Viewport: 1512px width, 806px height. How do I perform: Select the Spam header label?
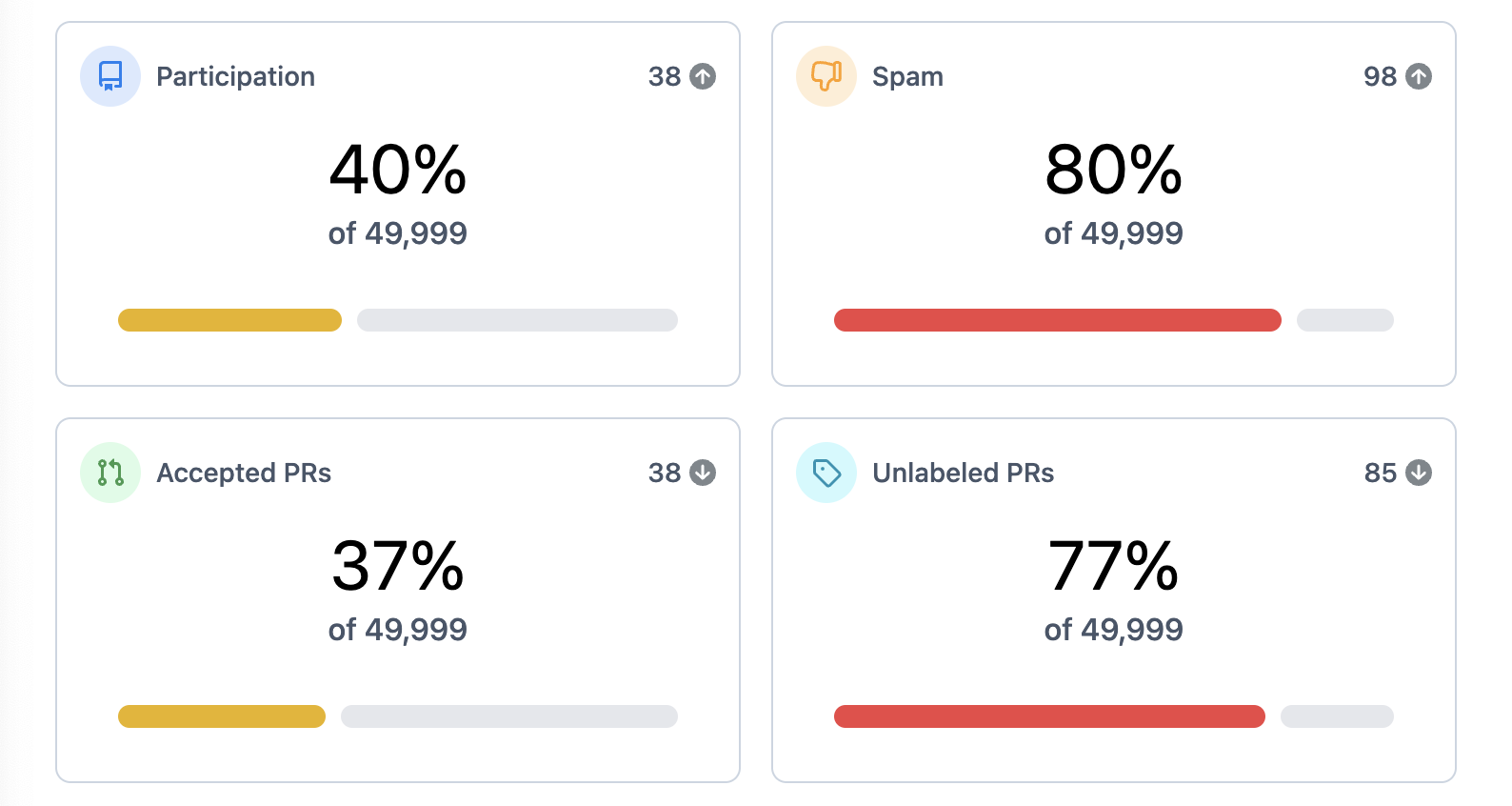[x=907, y=75]
